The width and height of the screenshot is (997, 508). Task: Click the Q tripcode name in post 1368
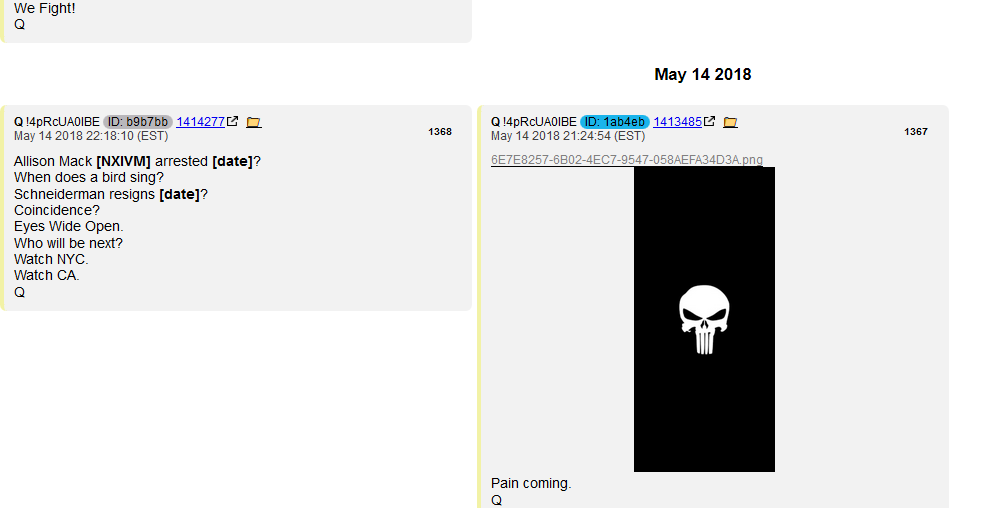[57, 122]
